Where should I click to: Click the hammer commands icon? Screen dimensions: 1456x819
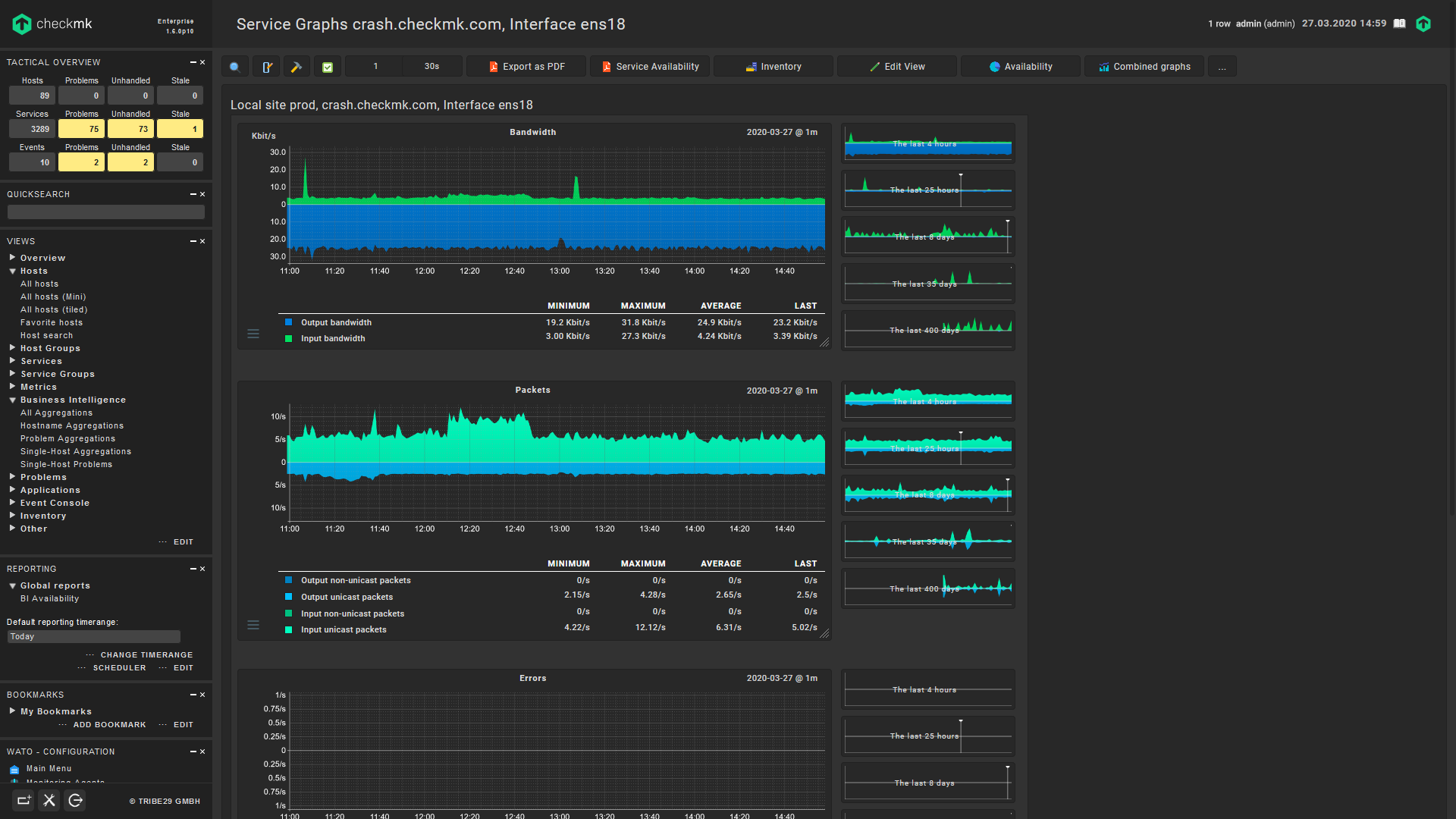297,67
